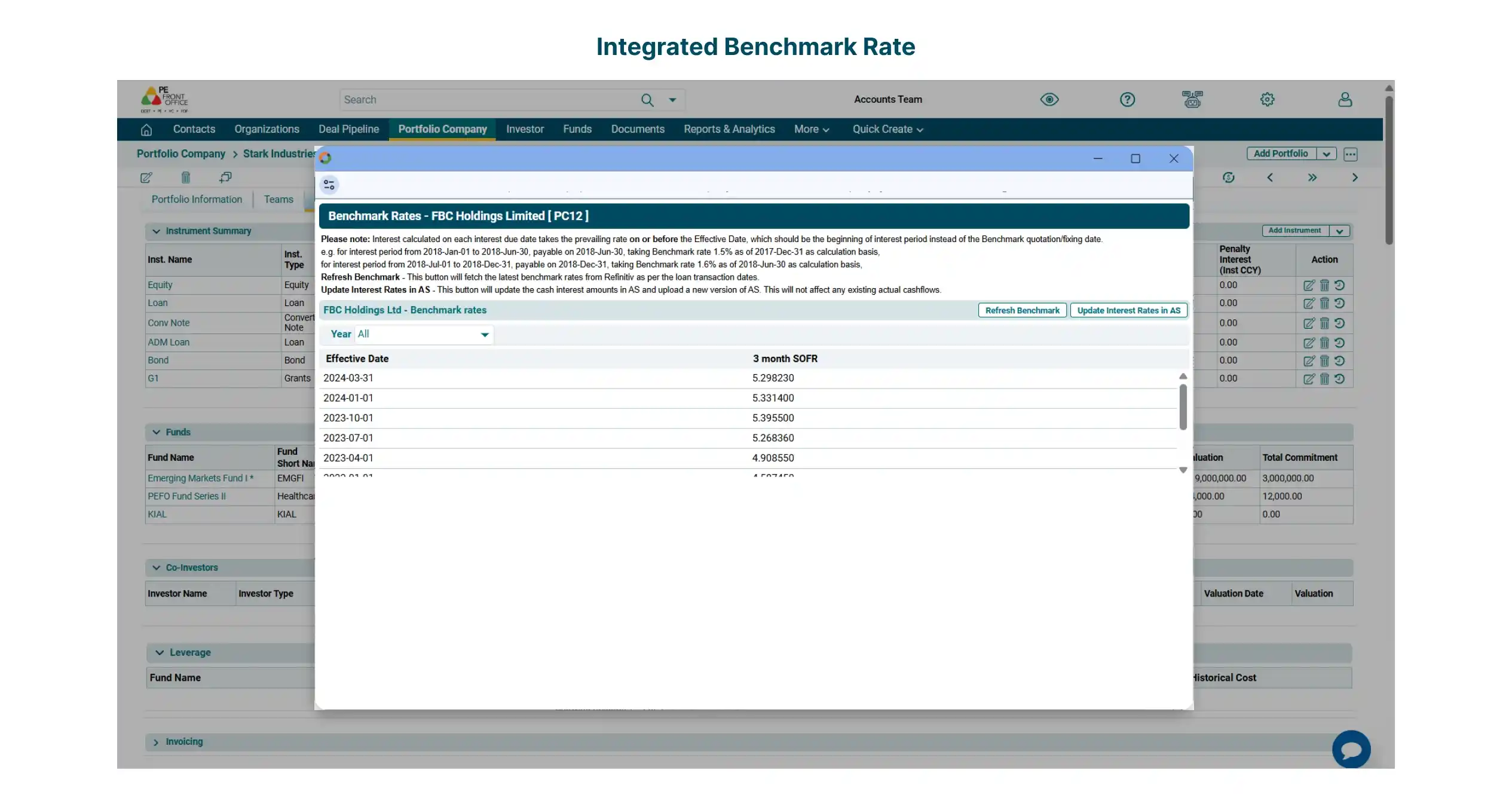This screenshot has width=1512, height=795.
Task: Click the Add Instrument button
Action: click(1294, 231)
